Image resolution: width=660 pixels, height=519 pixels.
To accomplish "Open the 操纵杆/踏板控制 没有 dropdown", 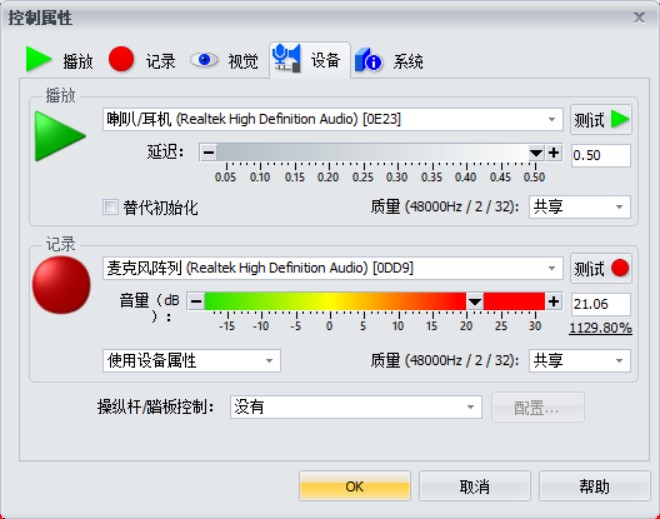I will tap(356, 407).
